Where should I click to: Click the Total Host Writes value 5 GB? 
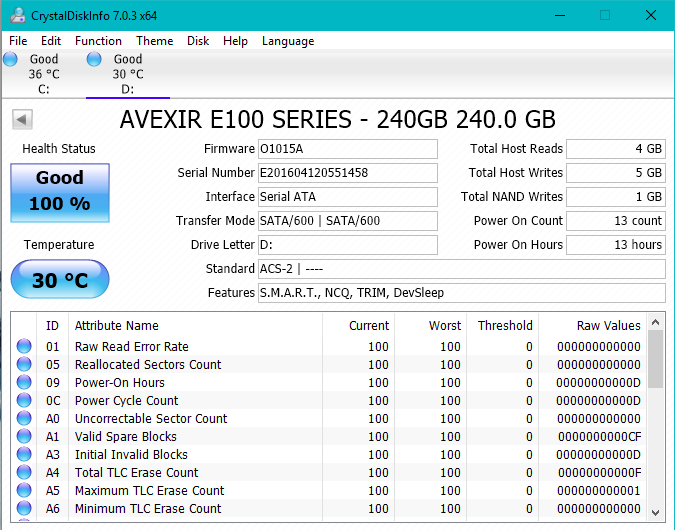tap(616, 173)
